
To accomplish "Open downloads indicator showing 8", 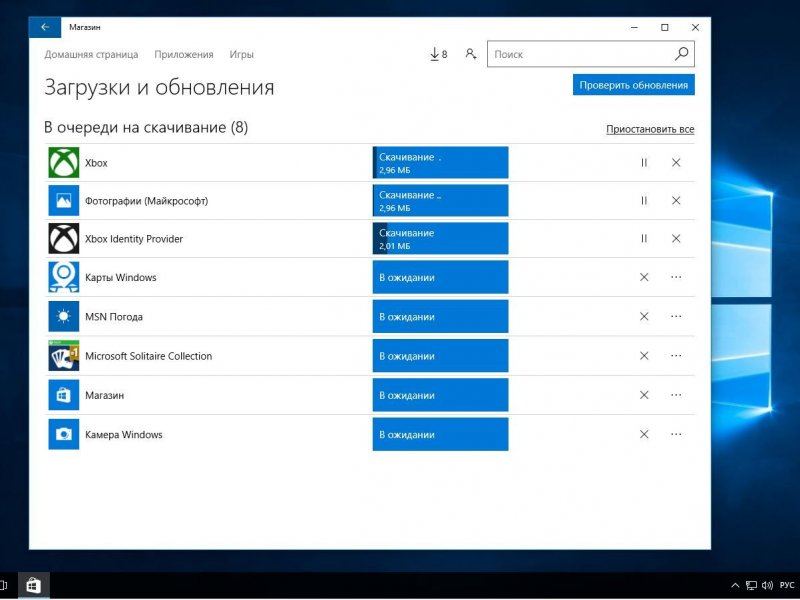I will tap(439, 54).
